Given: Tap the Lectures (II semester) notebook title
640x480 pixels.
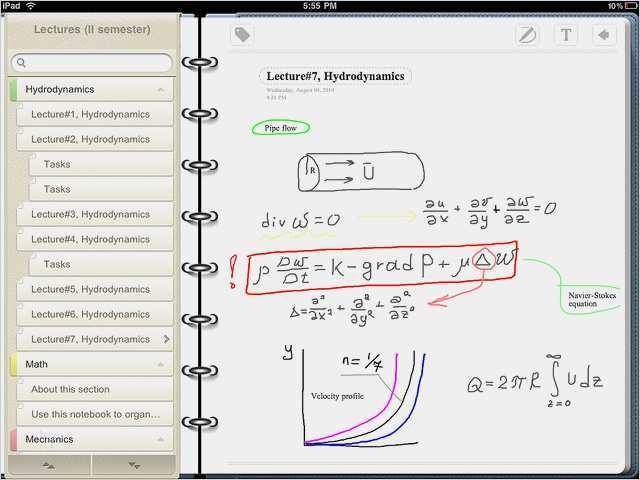Looking at the screenshot, I should 92,29.
